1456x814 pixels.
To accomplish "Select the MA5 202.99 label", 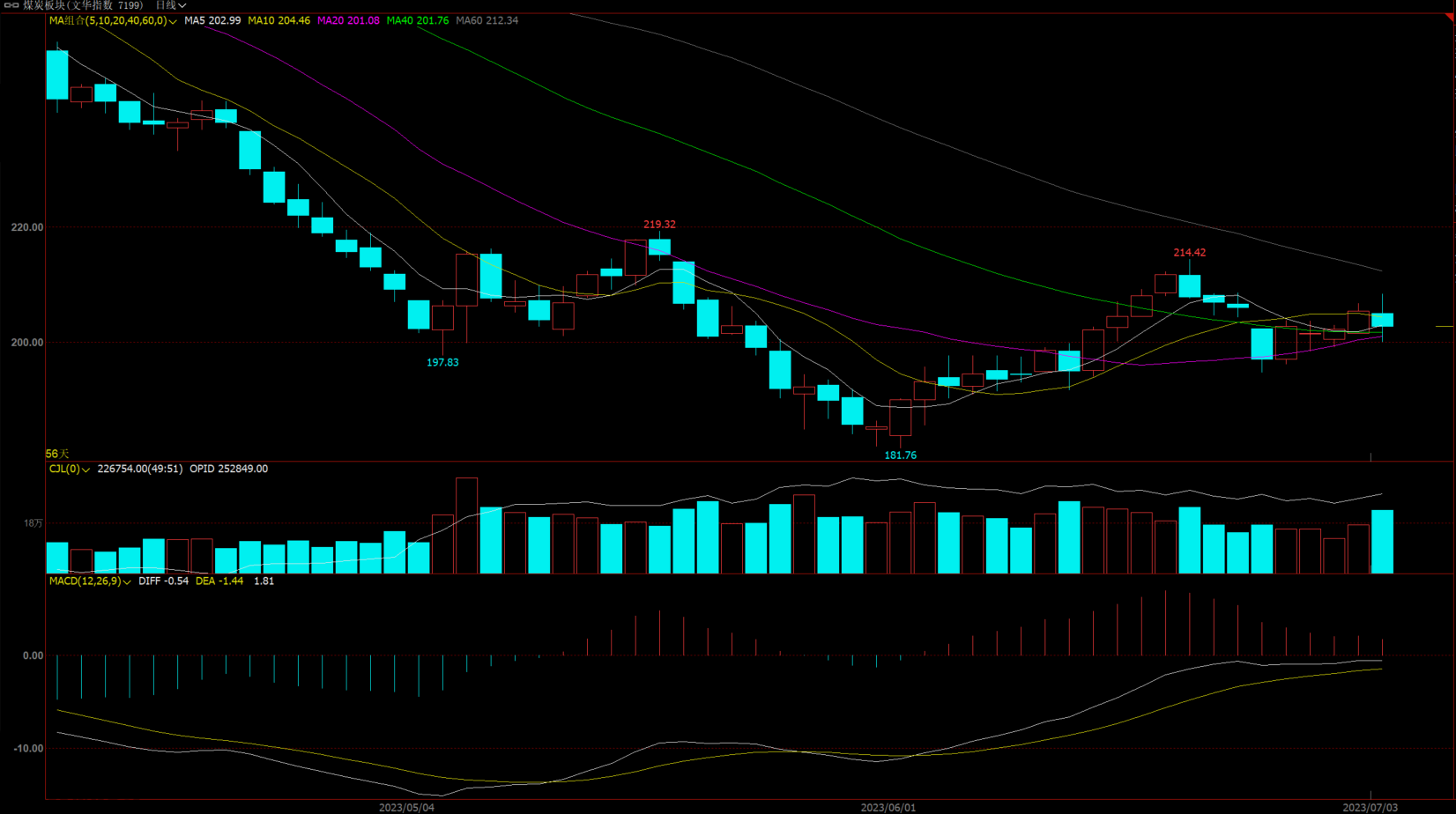I will click(x=212, y=20).
